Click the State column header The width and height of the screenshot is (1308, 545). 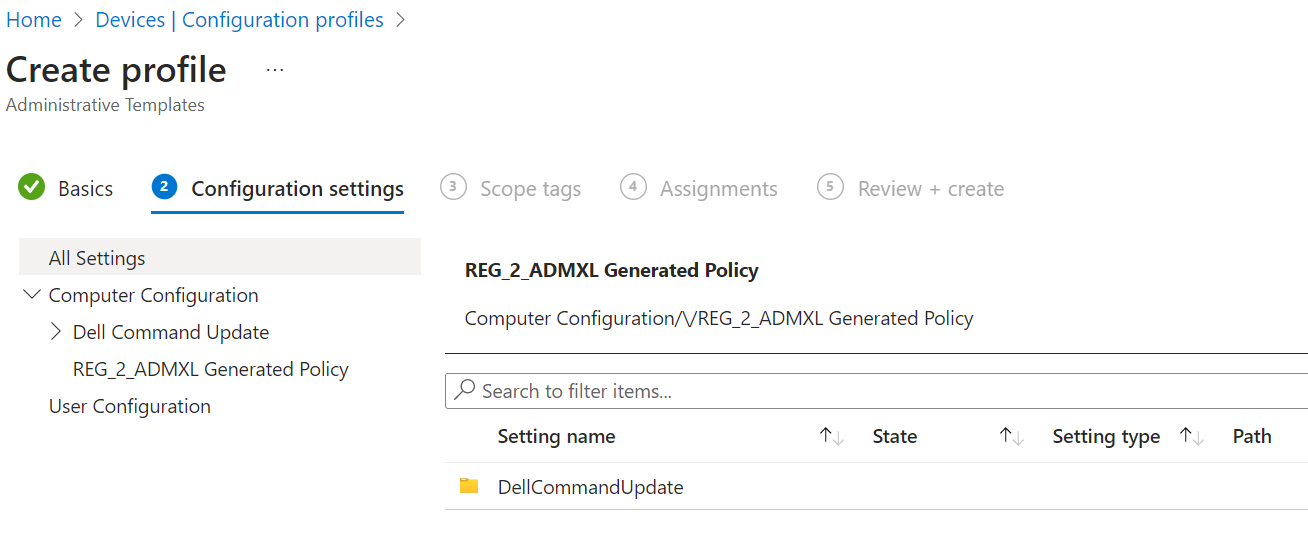point(894,436)
